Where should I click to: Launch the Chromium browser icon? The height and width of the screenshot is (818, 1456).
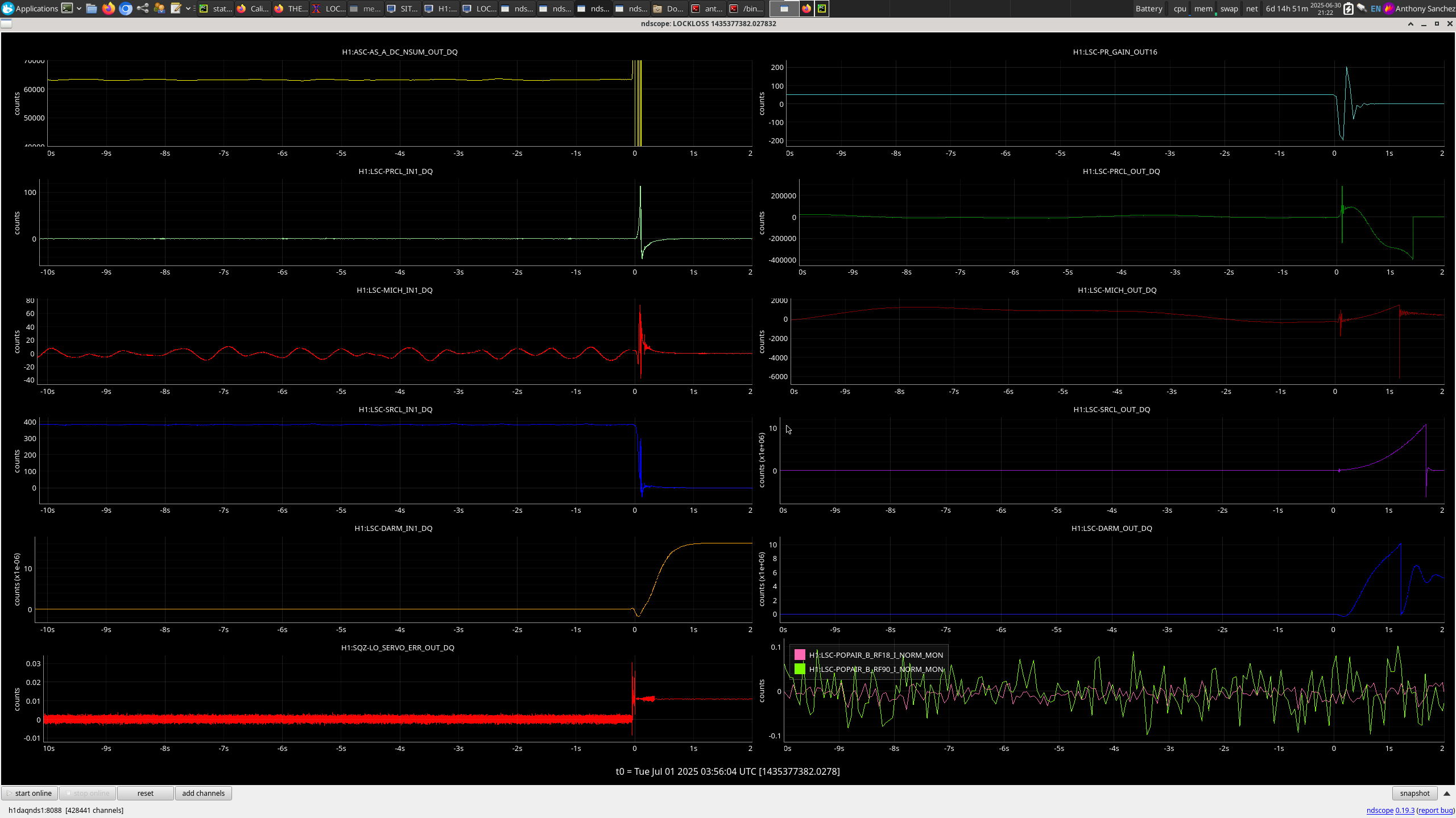click(126, 9)
